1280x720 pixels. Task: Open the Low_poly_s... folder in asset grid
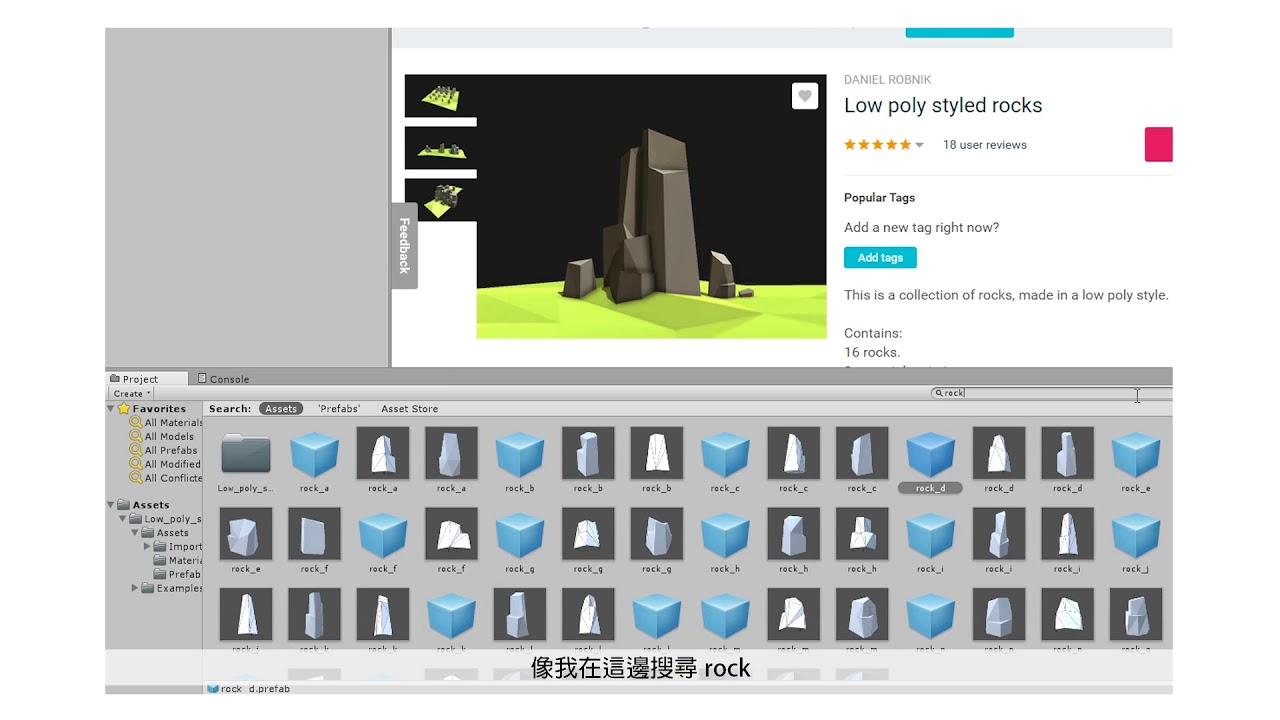(246, 455)
